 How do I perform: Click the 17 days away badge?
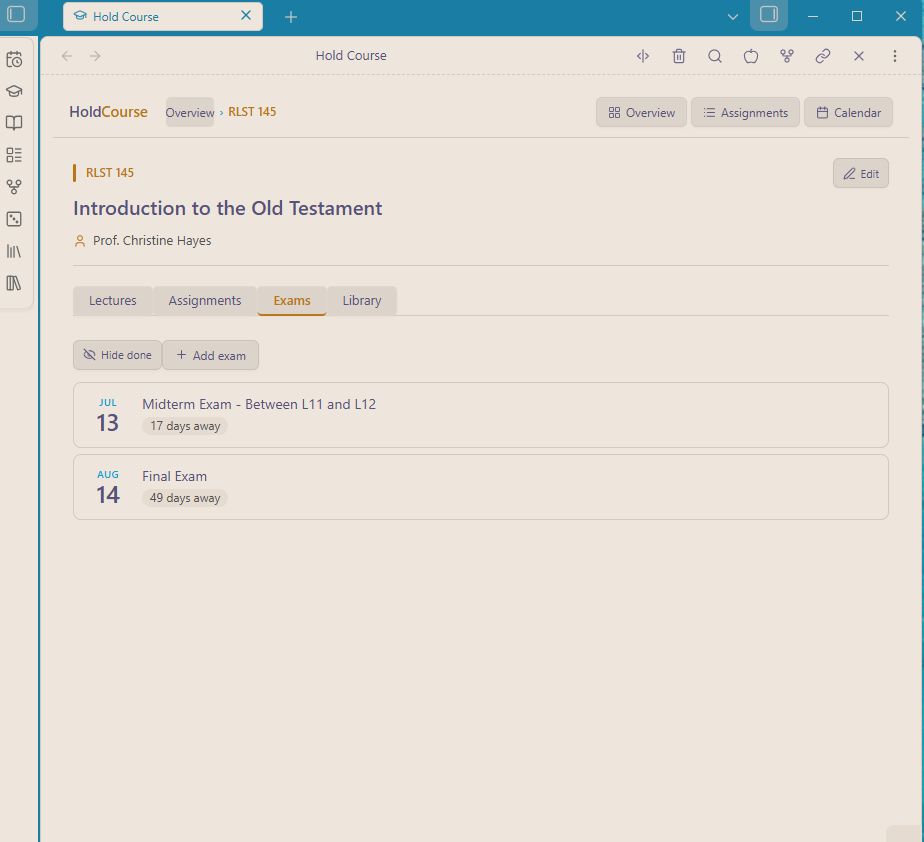tap(185, 426)
